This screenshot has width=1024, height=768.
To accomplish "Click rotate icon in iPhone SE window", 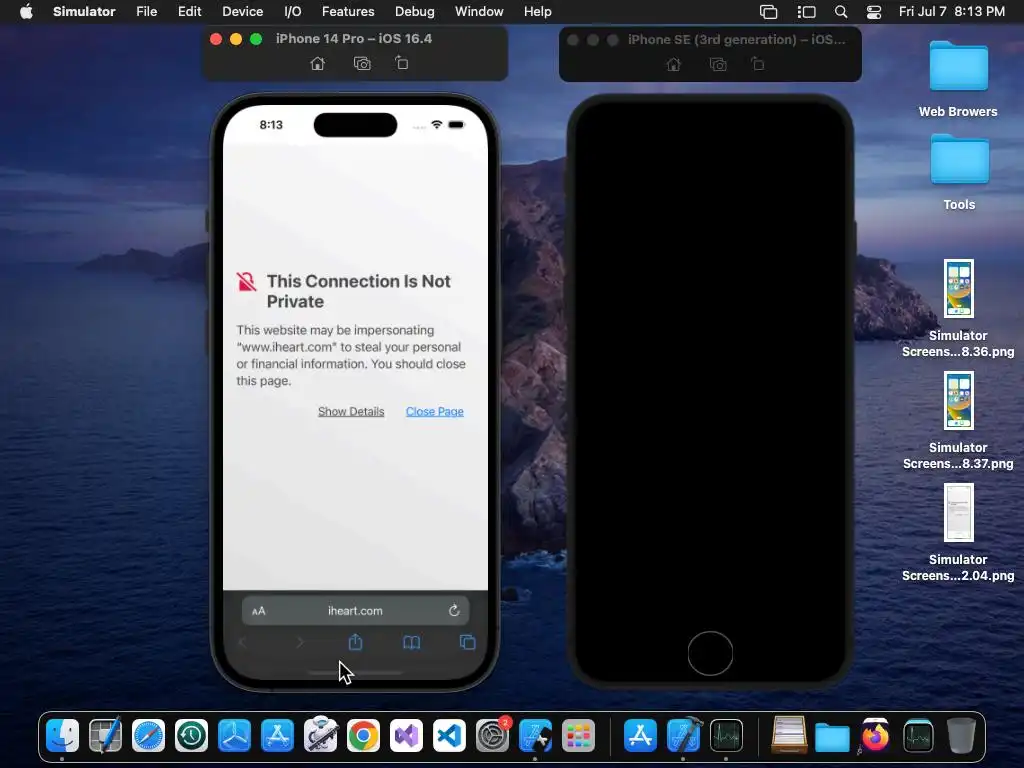I will (x=758, y=64).
